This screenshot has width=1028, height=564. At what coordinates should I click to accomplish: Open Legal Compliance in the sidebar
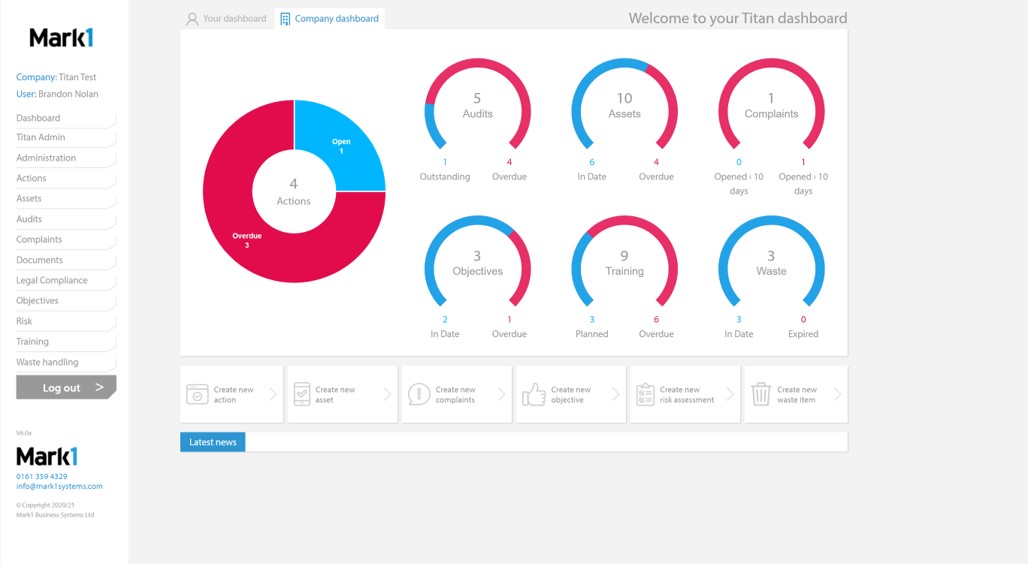pyautogui.click(x=52, y=281)
